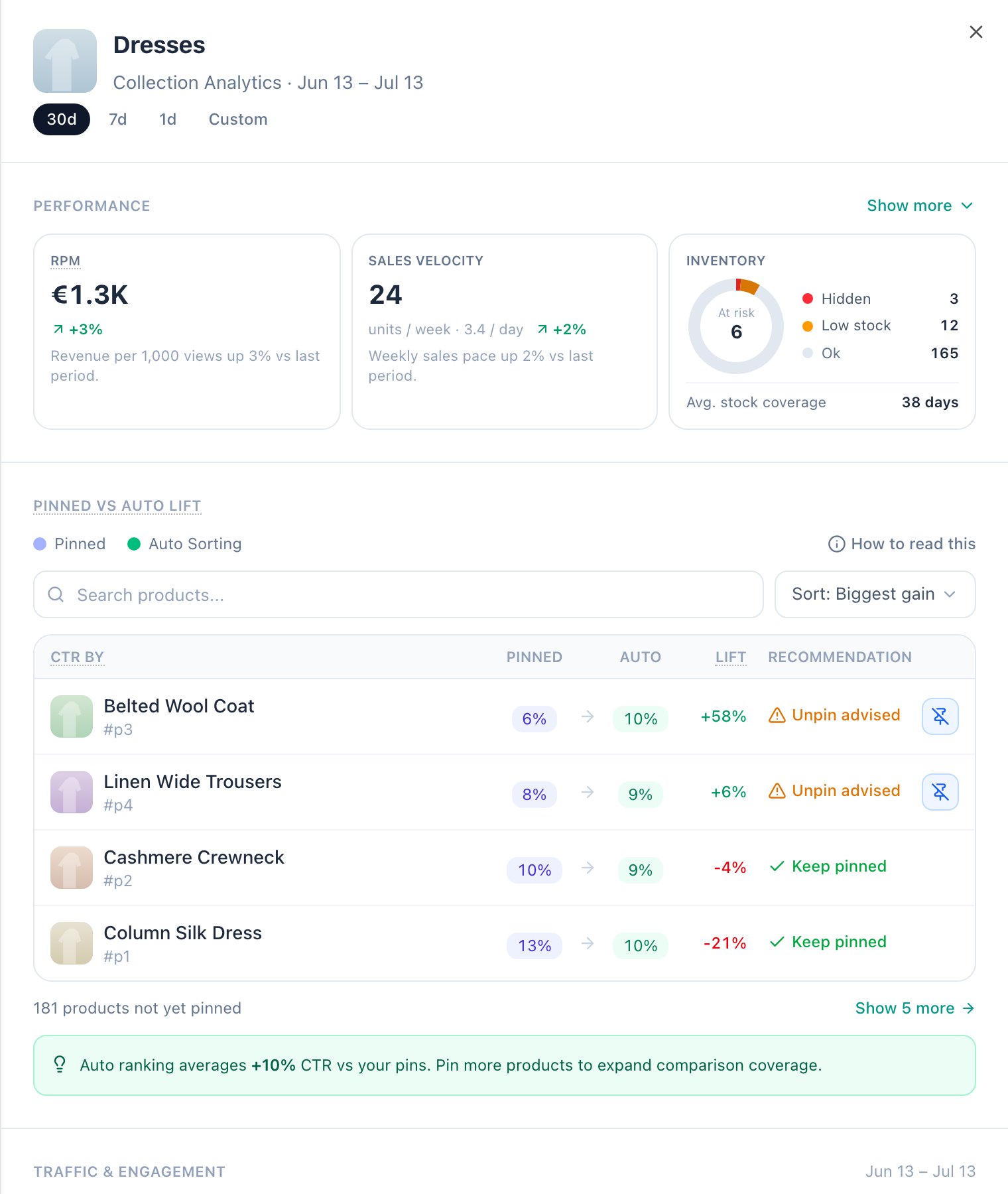Click the CTR BY column header
Viewport: 1008px width, 1194px height.
pos(78,657)
